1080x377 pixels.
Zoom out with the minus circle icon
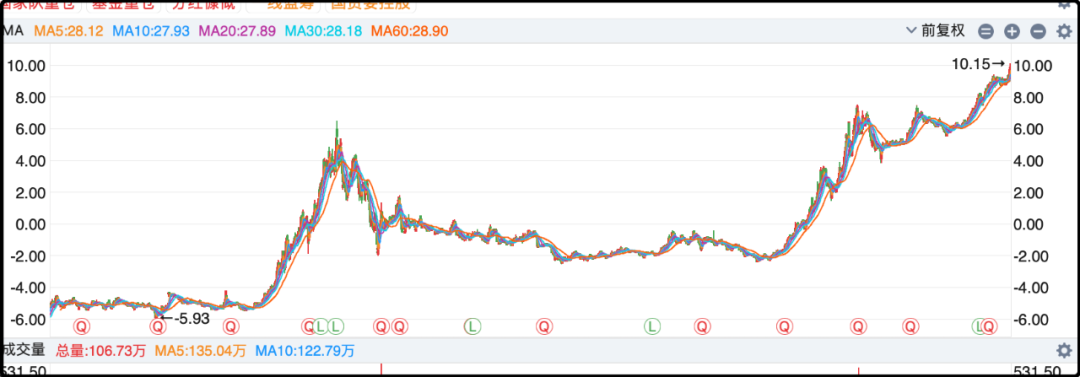point(1038,32)
